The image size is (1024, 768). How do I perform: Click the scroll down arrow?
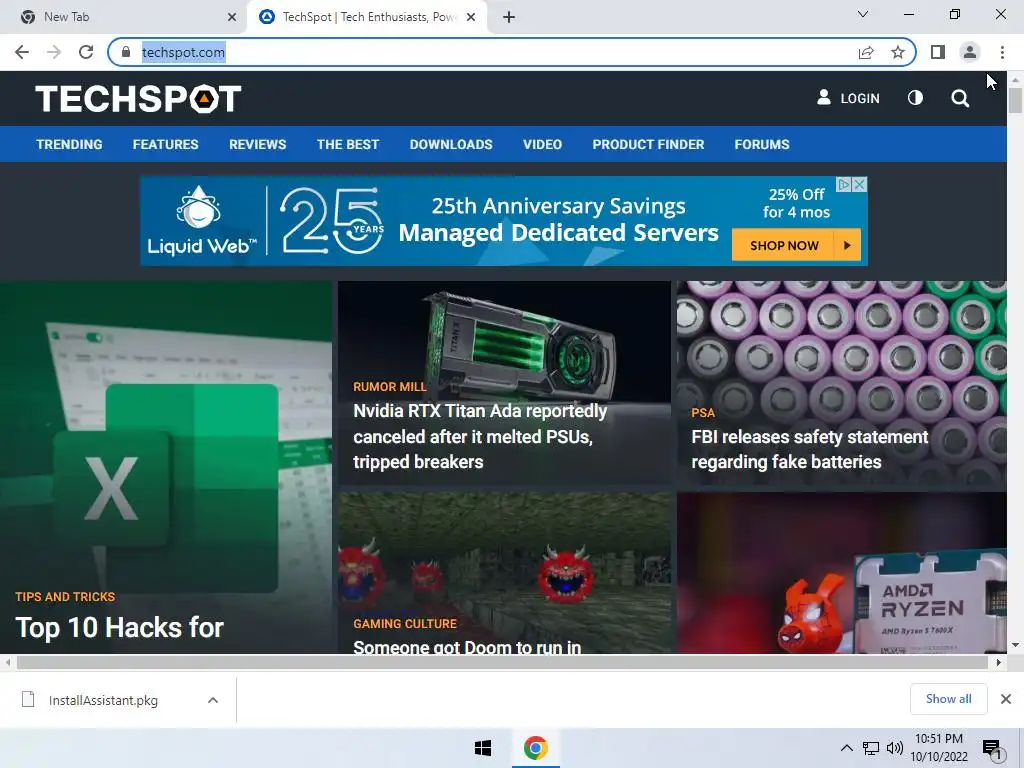point(1015,645)
